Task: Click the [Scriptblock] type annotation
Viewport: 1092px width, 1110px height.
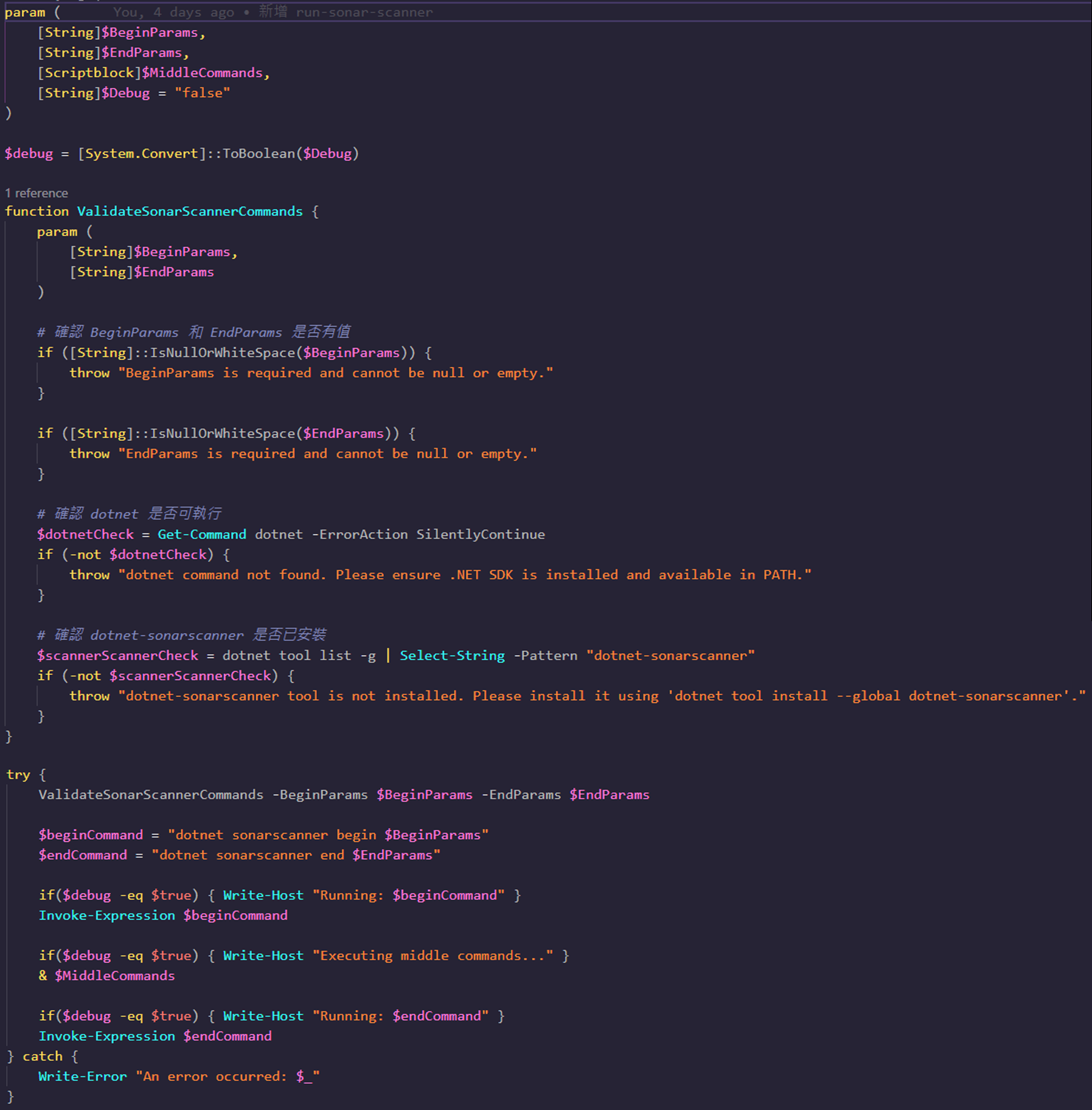Action: (89, 73)
